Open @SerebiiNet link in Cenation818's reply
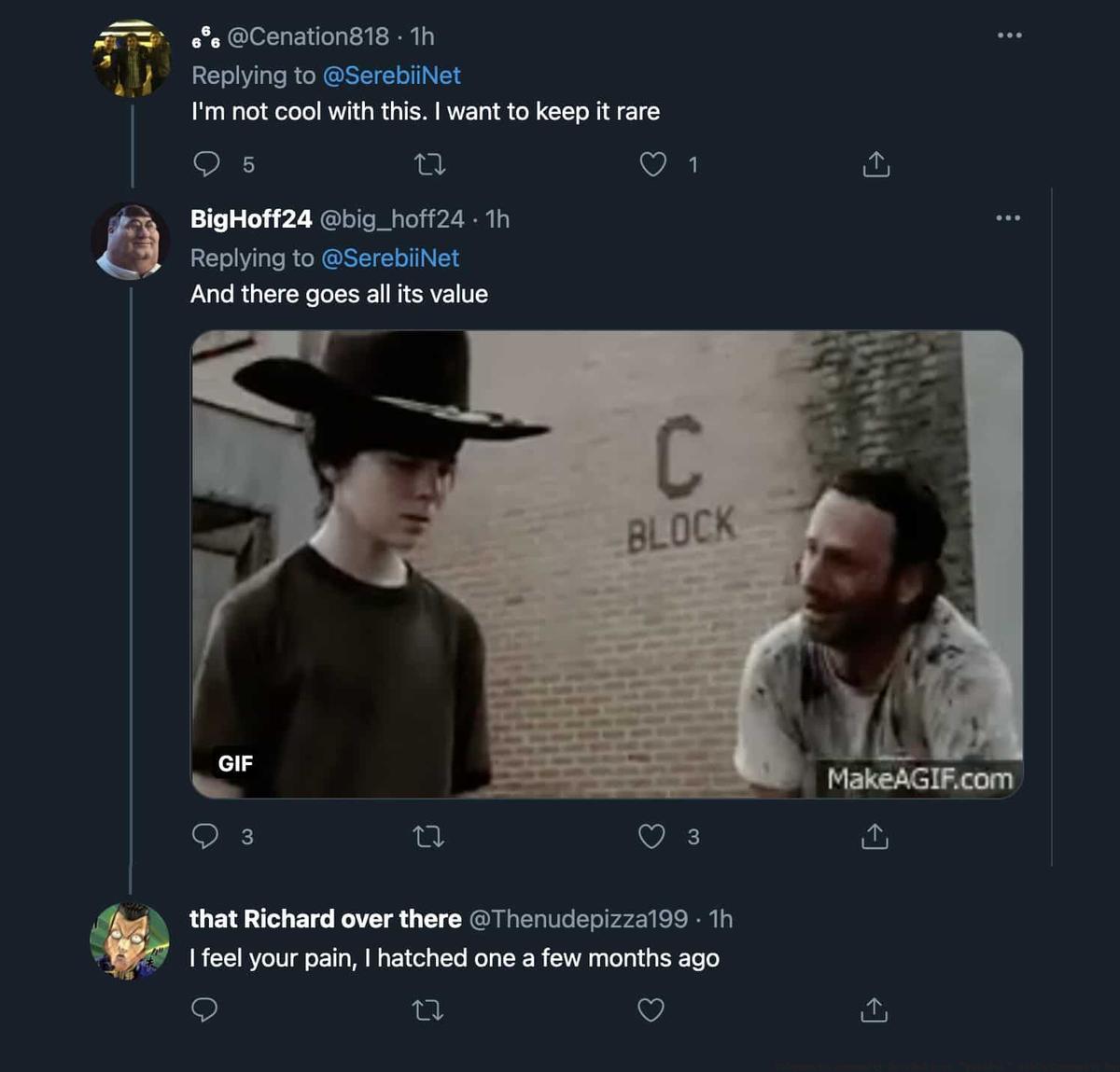Image resolution: width=1120 pixels, height=1072 pixels. (391, 76)
